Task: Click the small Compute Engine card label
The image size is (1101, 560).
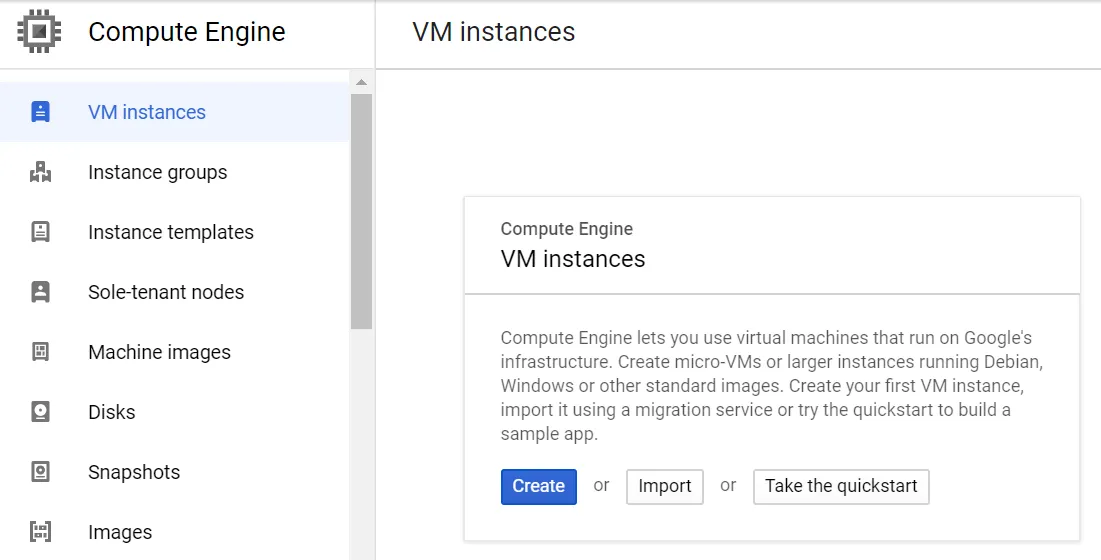Action: pos(567,229)
